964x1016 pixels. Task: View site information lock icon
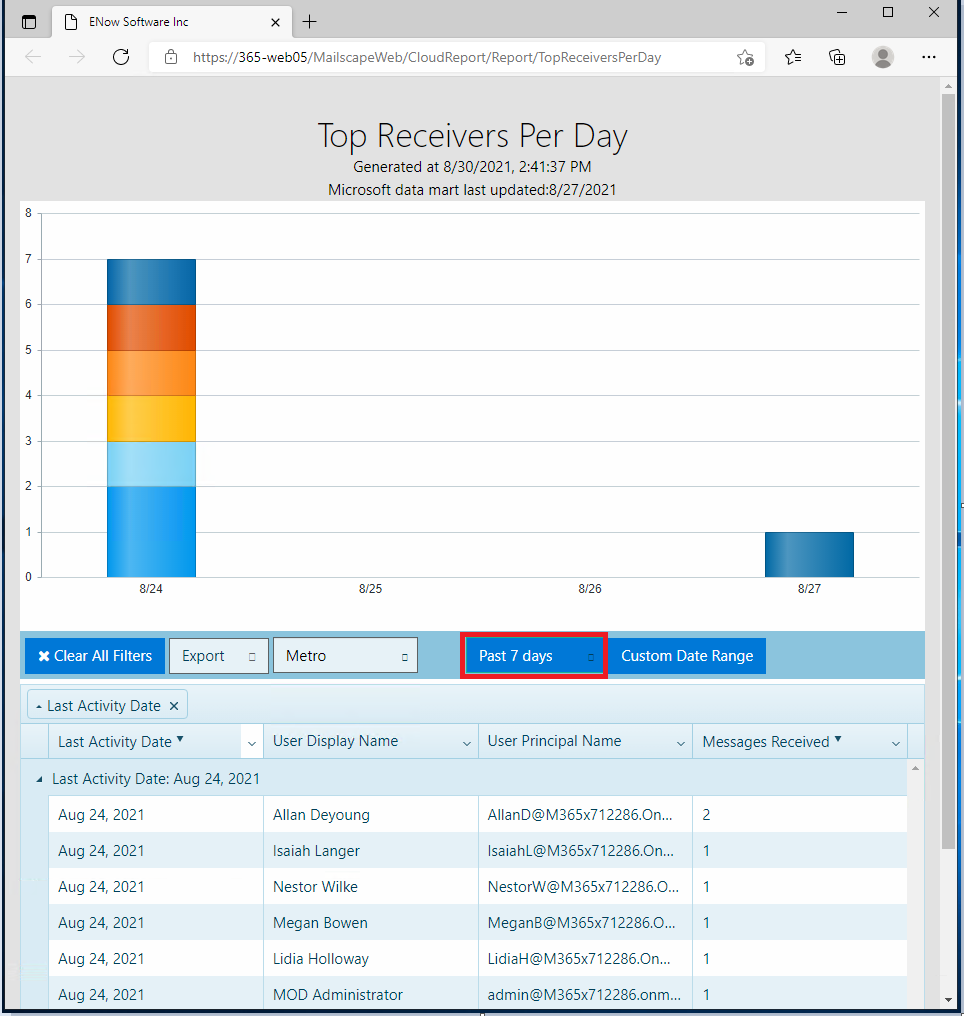[x=170, y=57]
